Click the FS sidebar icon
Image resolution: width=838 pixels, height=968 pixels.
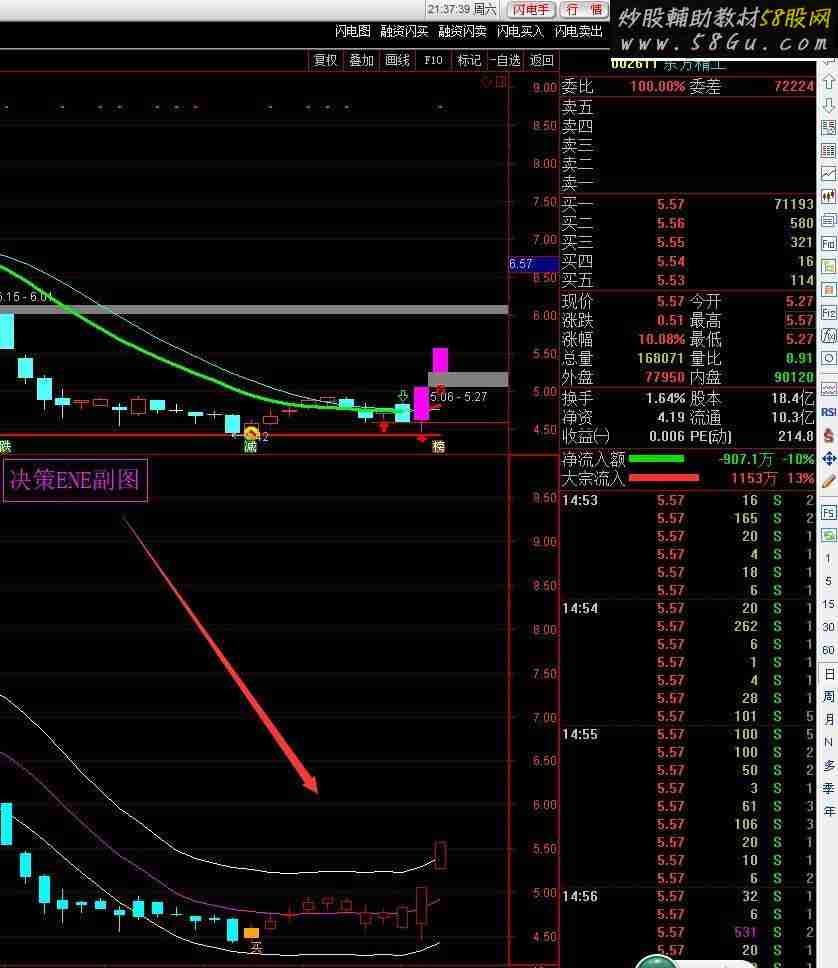coord(829,512)
